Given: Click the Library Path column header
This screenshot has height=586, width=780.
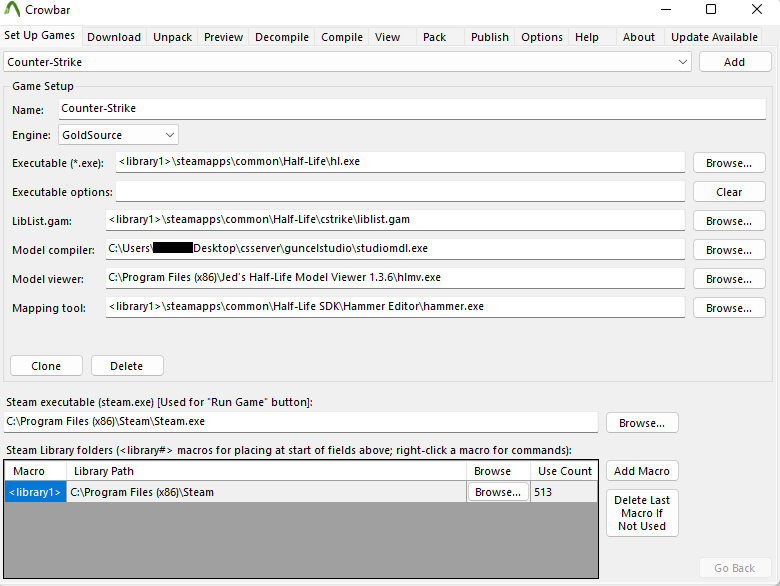Looking at the screenshot, I should click(x=266, y=471).
